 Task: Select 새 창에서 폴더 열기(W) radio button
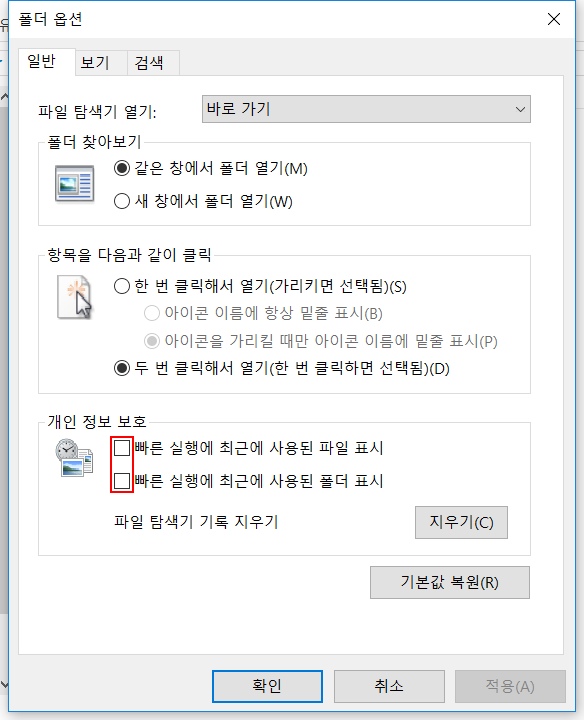[122, 201]
